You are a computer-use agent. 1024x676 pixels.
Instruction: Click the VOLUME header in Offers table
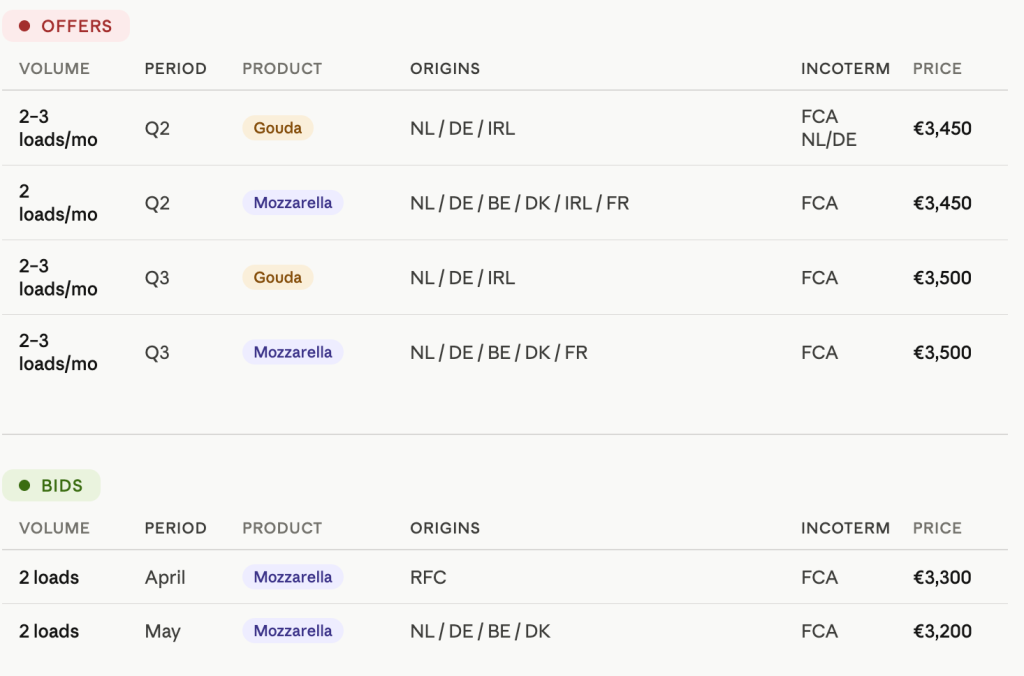point(54,69)
